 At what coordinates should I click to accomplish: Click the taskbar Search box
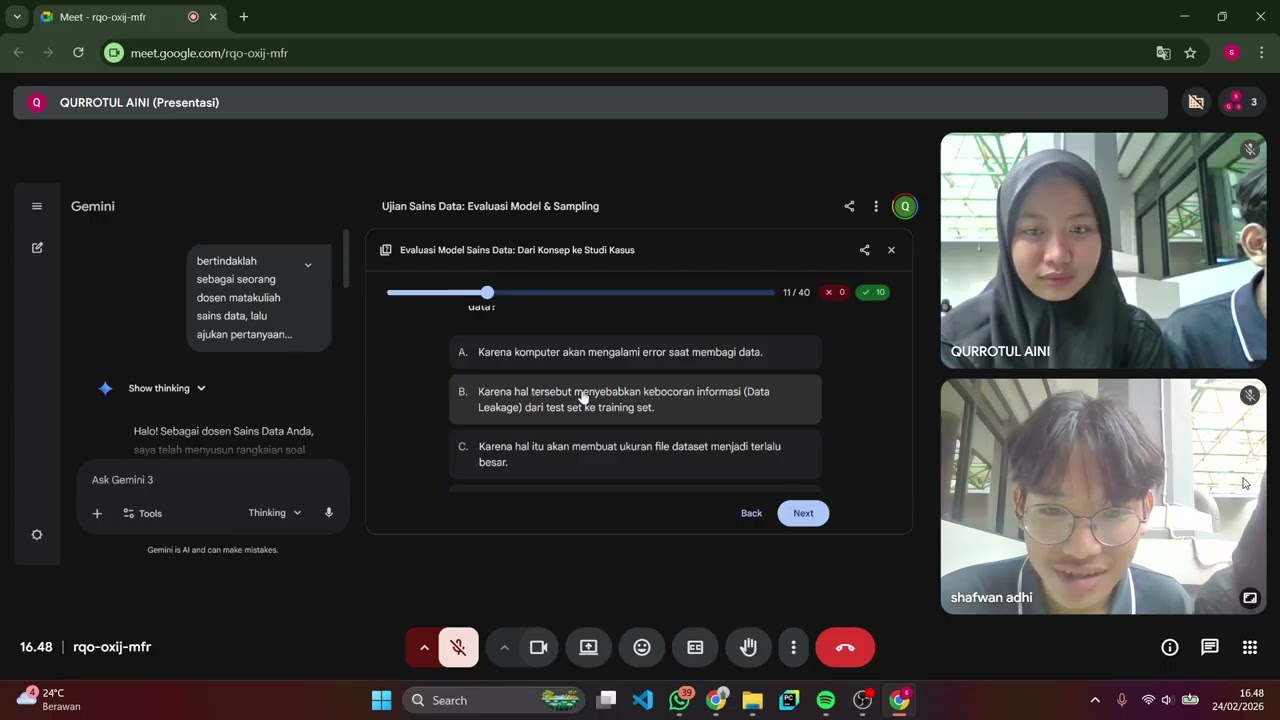pos(494,700)
